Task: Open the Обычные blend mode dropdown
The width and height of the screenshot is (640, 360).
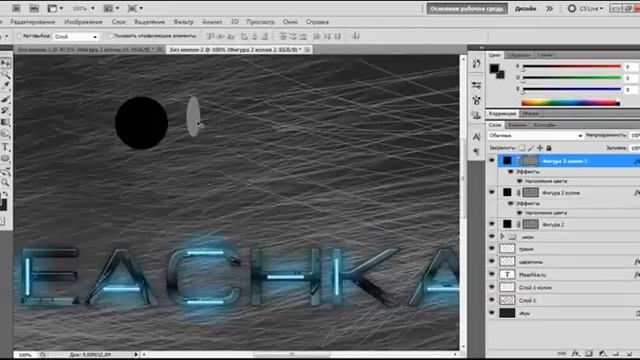Action: (x=536, y=136)
